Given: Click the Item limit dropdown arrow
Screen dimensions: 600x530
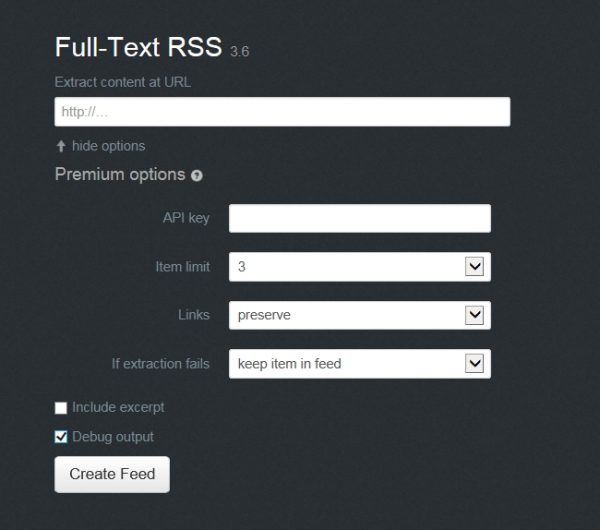Looking at the screenshot, I should click(x=475, y=267).
